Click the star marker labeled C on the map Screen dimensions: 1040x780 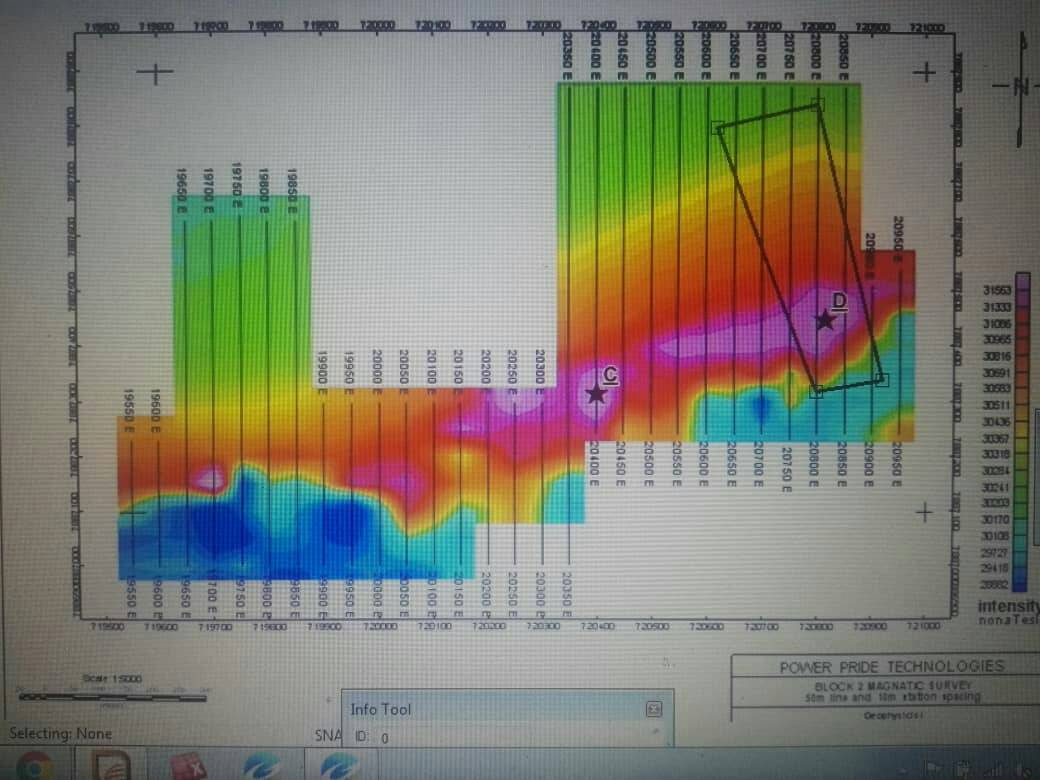coord(596,396)
